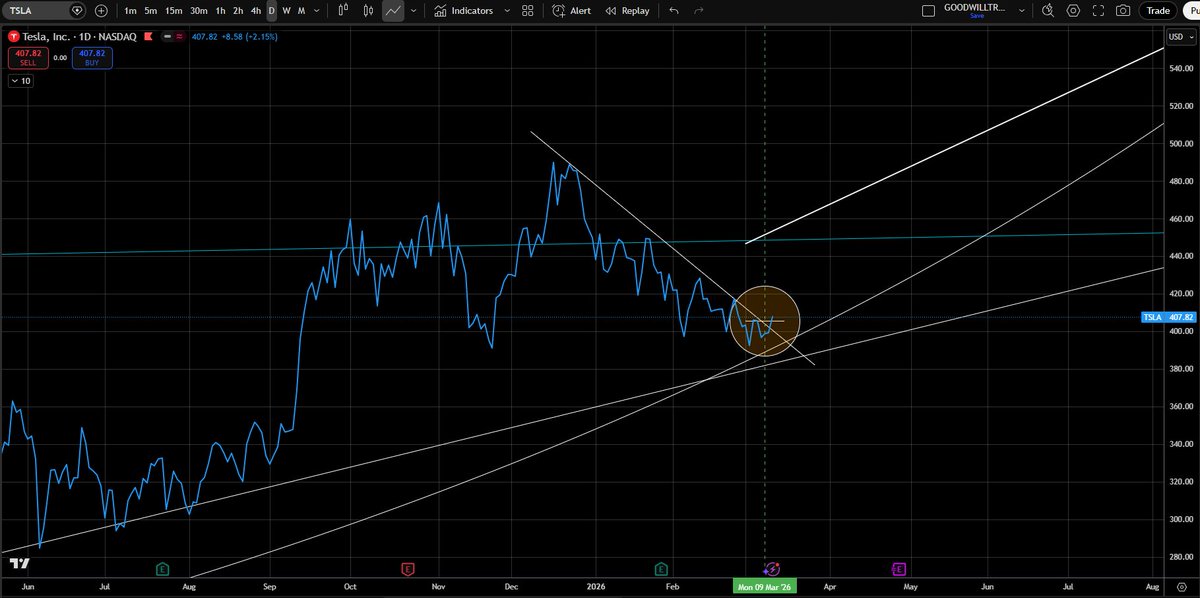Viewport: 1200px width, 598px height.
Task: Enter fullscreen mode icon
Action: [1098, 11]
